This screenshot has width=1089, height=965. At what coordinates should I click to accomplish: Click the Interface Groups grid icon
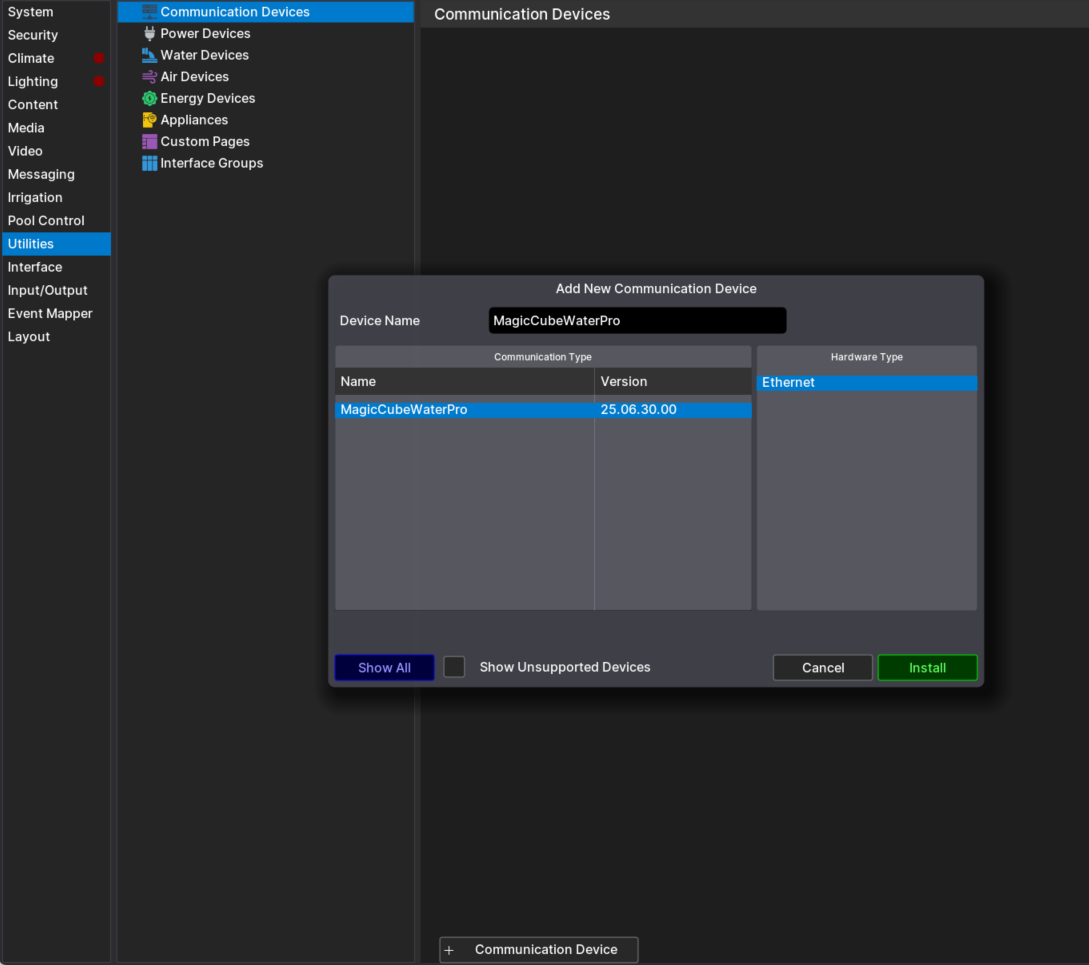tap(149, 163)
